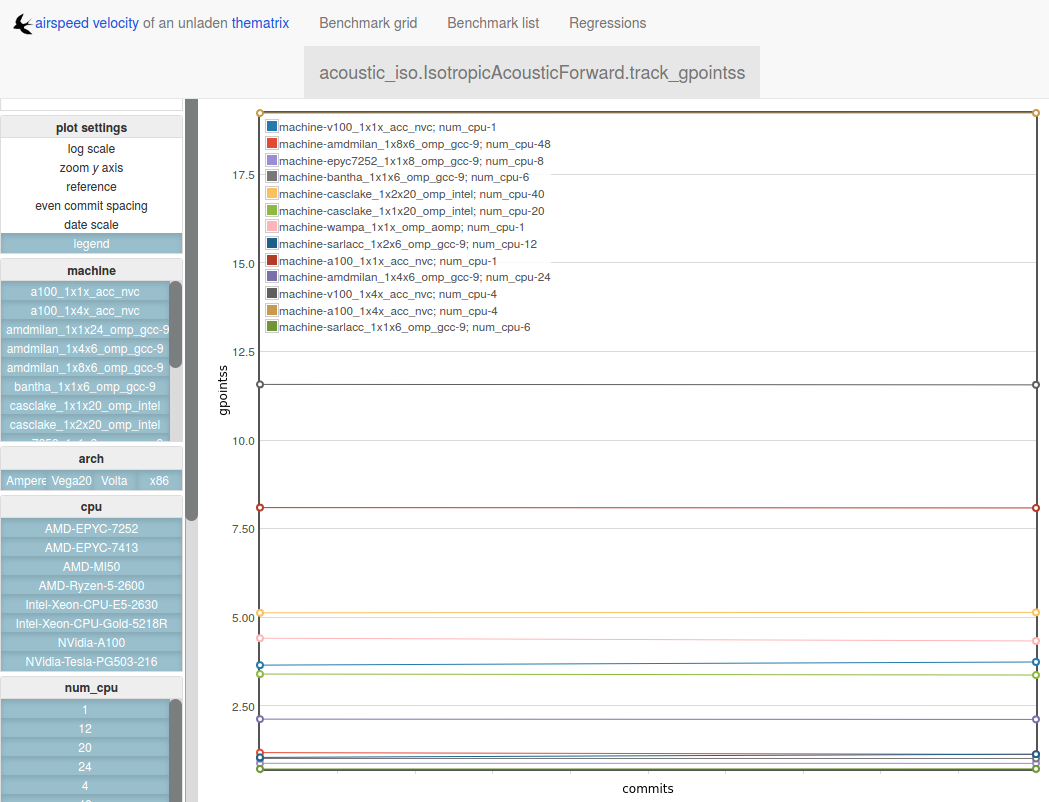Click legend swatch for machine-v100_1x1x_acc_nvc
Viewport: 1049px width, 802px height.
click(x=272, y=126)
